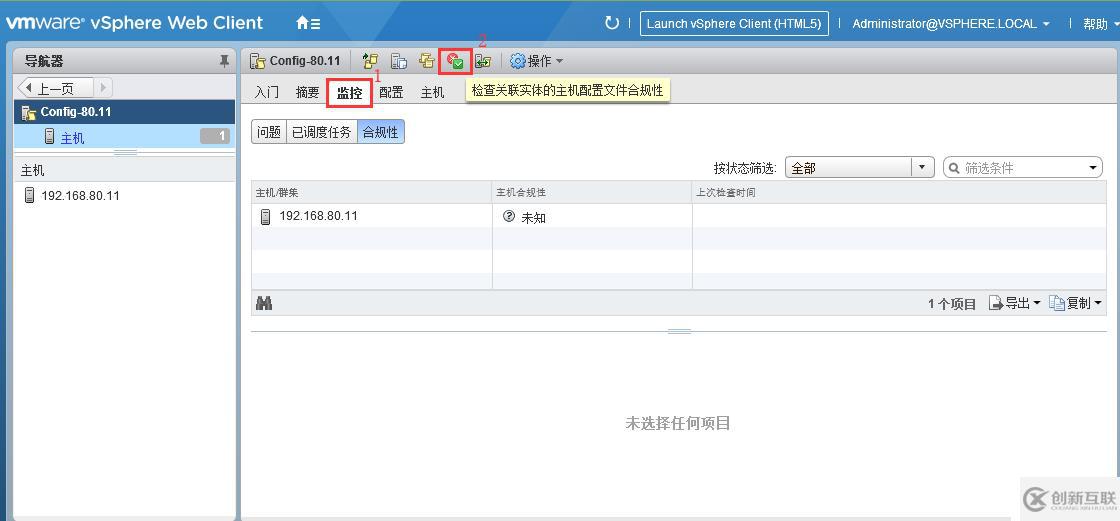Sort by the 主机合规性 column header
Viewport: 1120px width, 521px height.
[592, 193]
